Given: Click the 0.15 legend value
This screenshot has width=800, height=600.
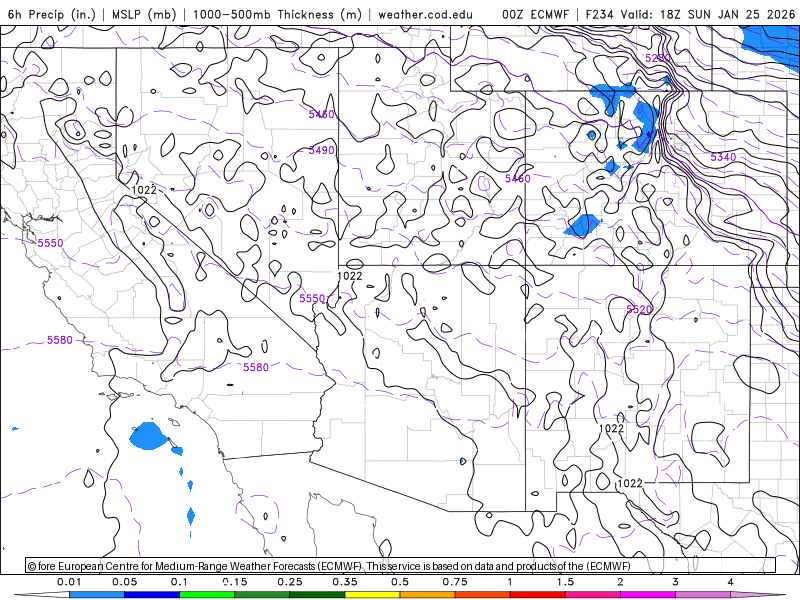Looking at the screenshot, I should coord(235,582).
